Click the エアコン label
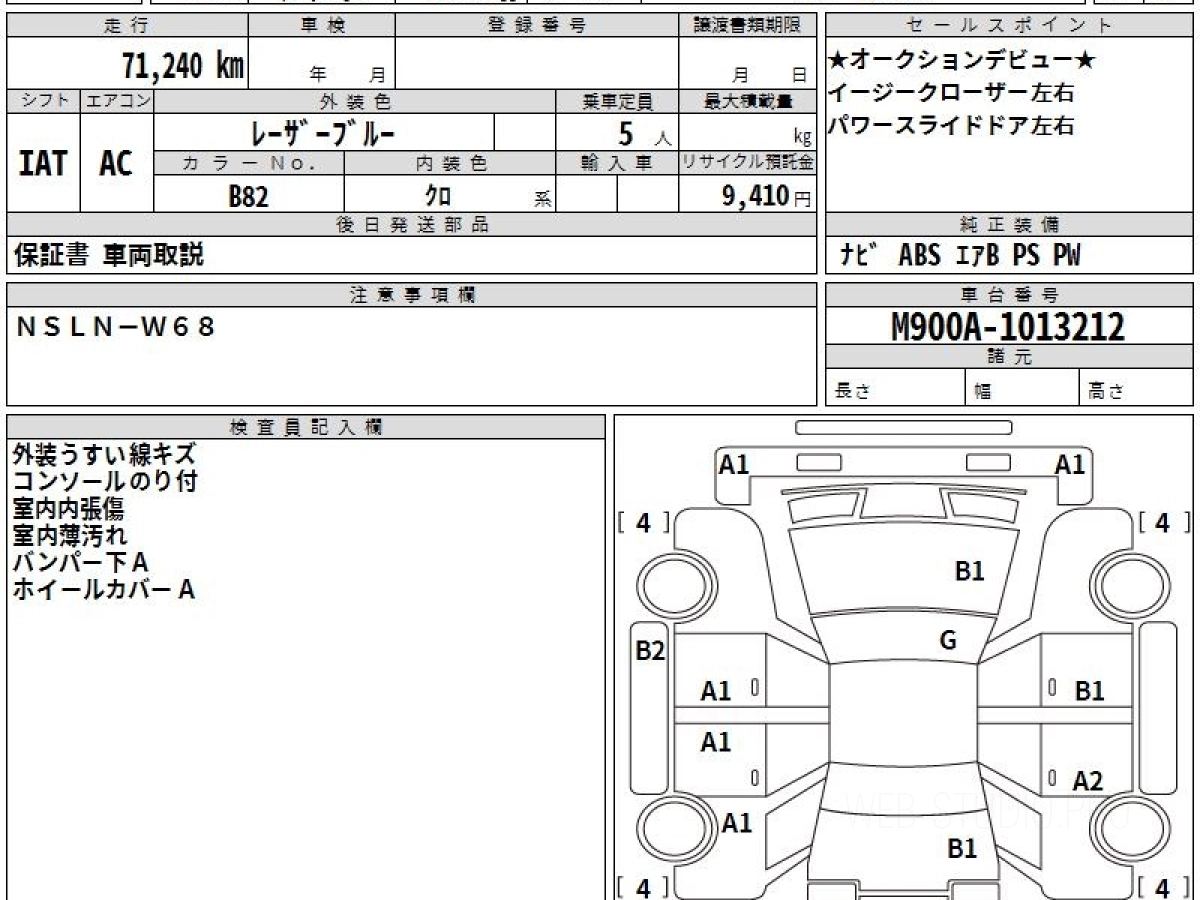This screenshot has height=900, width=1200. coord(117,101)
